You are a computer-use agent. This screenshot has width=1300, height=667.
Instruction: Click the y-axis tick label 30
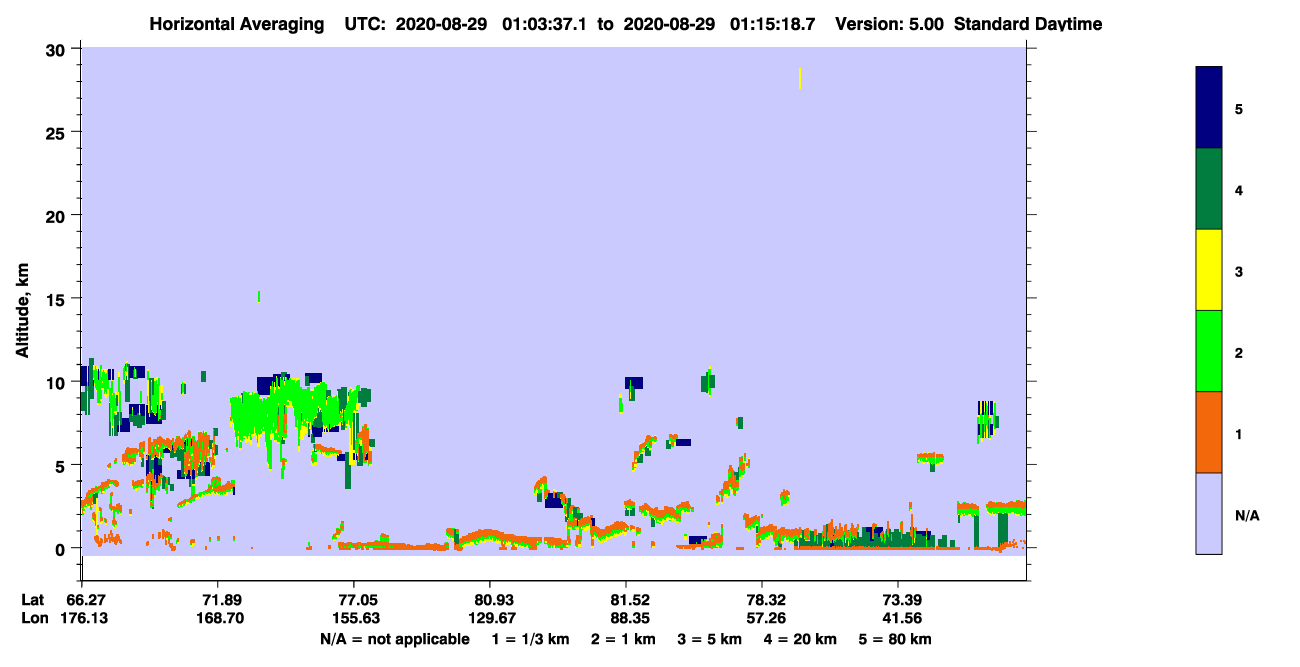(x=57, y=50)
